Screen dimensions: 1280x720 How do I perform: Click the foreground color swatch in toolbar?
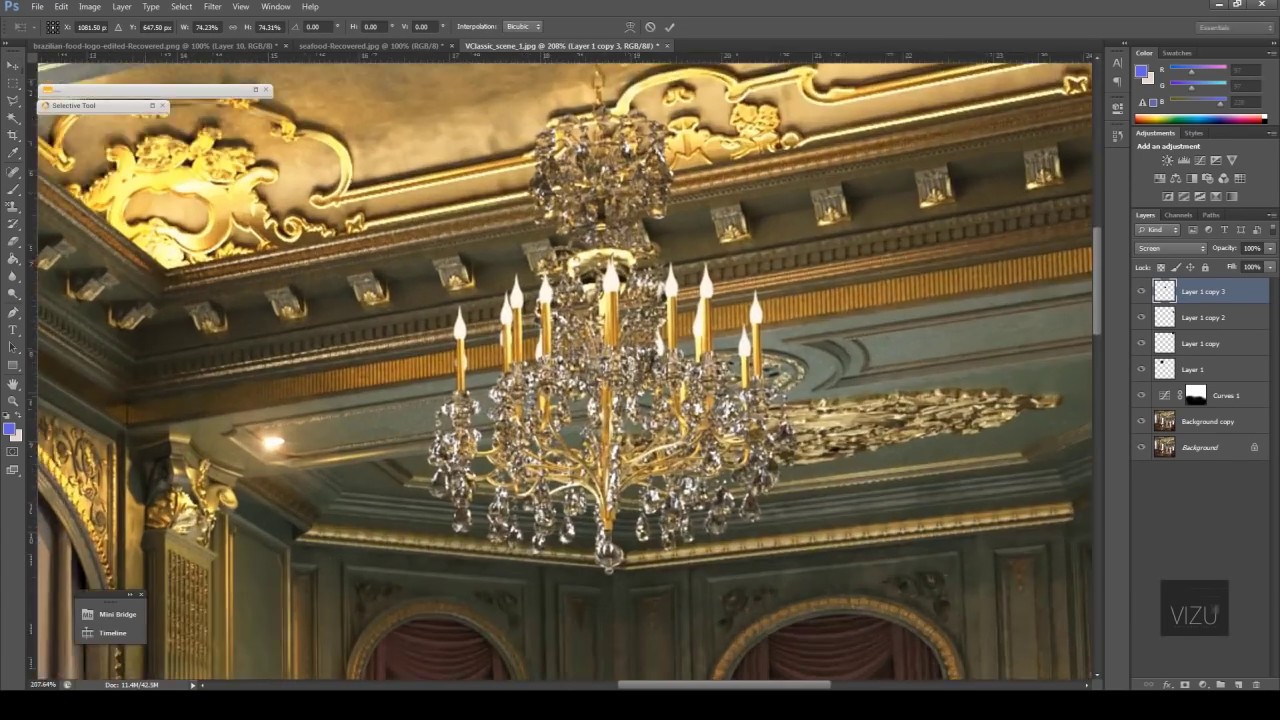(x=9, y=430)
